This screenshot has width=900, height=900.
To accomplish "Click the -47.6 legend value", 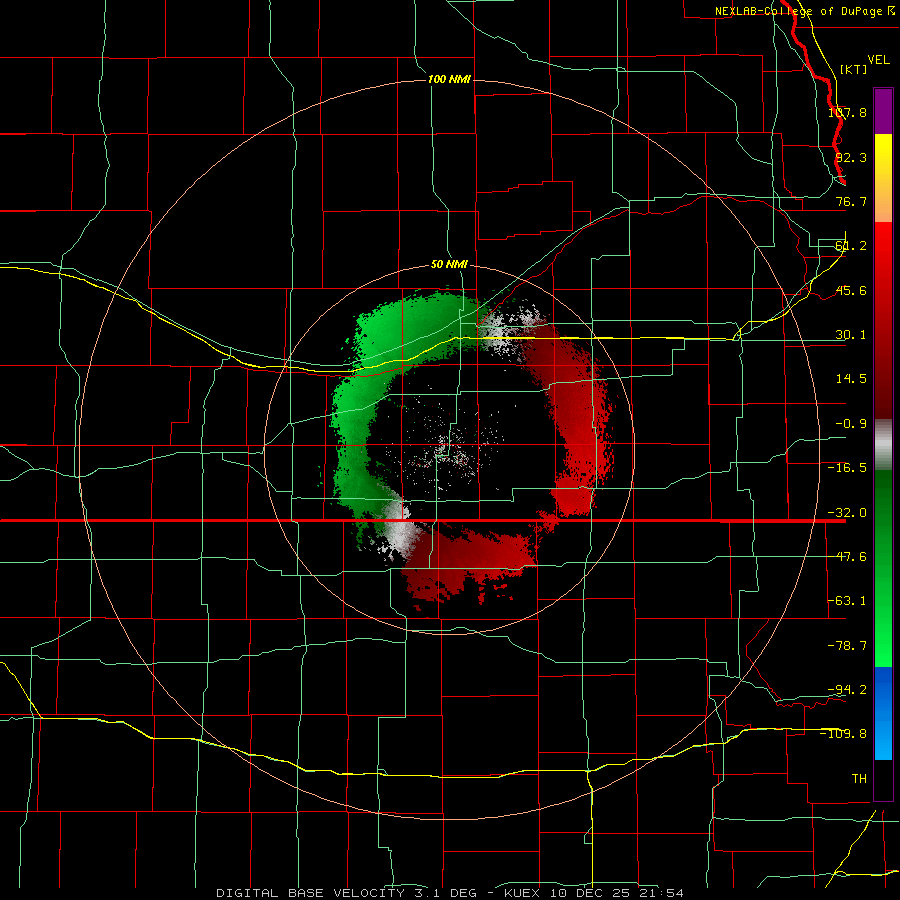I will click(x=847, y=557).
